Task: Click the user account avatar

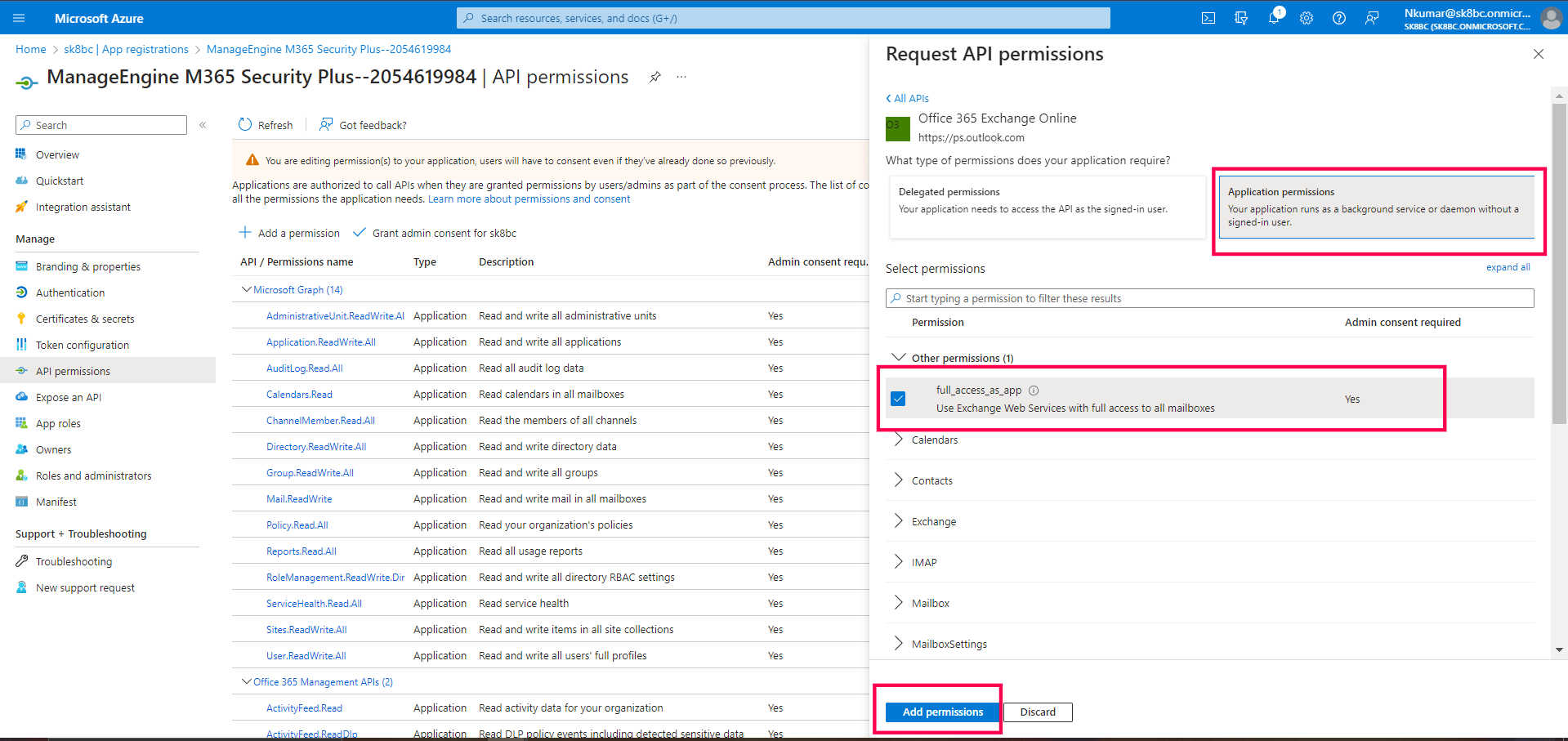Action: [1551, 18]
